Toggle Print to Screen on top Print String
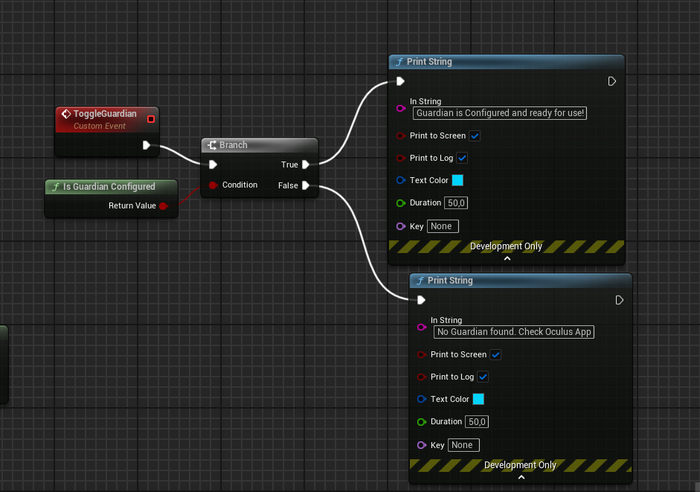 point(475,136)
